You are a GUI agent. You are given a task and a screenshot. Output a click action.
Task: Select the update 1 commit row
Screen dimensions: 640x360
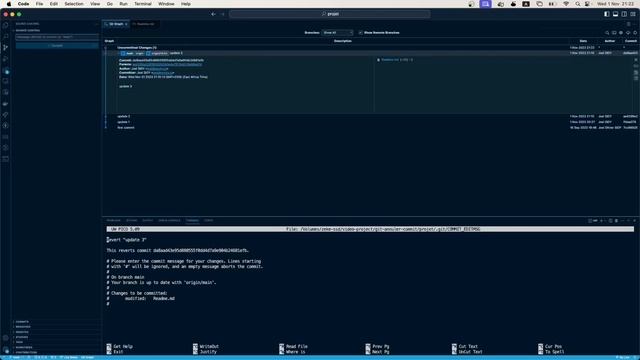[x=371, y=122]
